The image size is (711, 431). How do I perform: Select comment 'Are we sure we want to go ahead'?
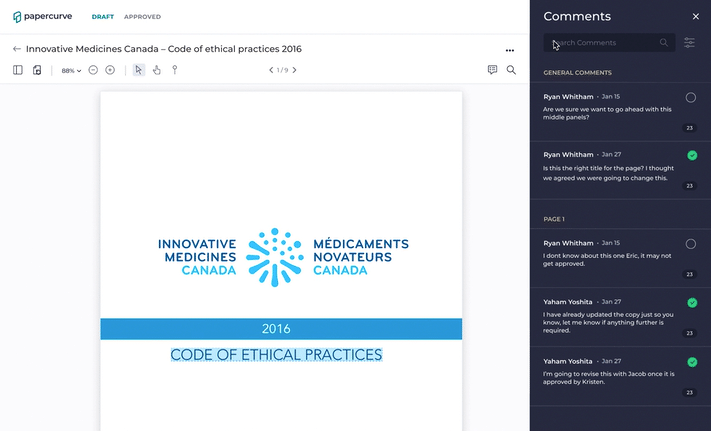tap(607, 113)
